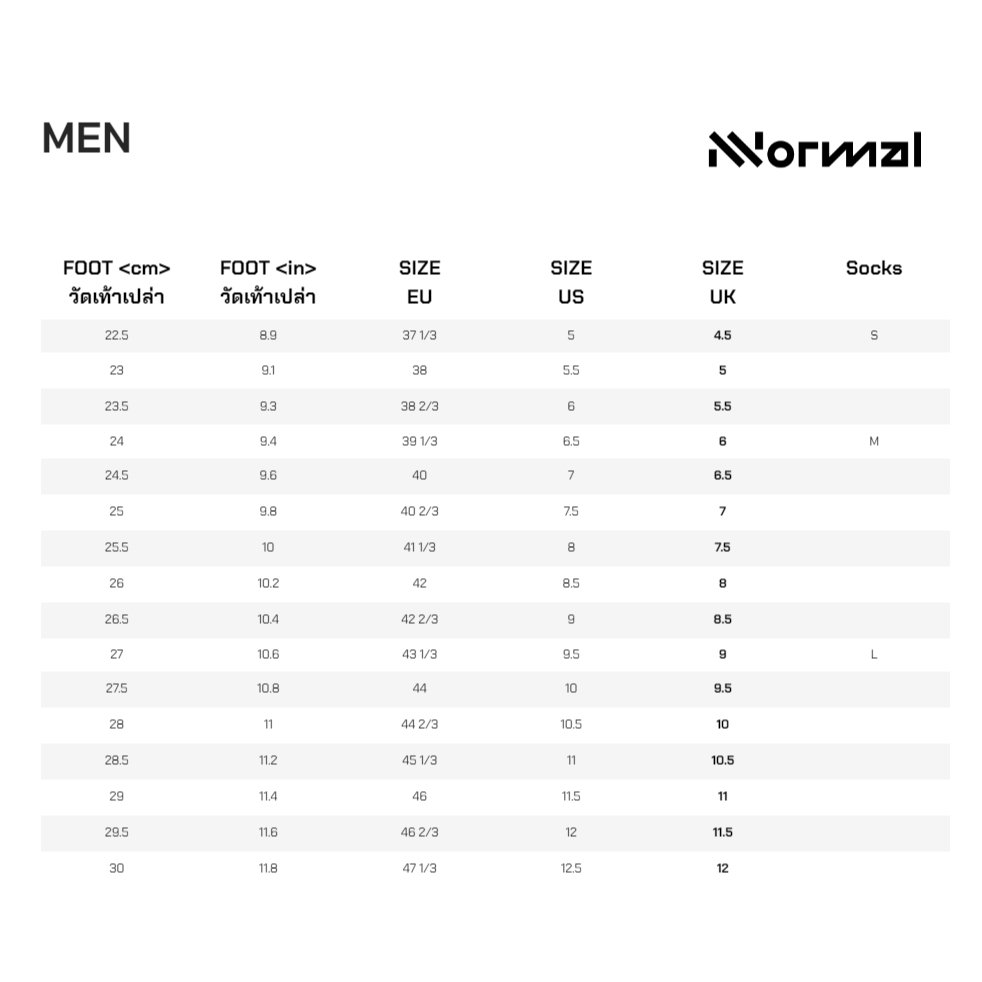982x982 pixels.
Task: Click the NNormal brand logo
Action: [x=815, y=150]
